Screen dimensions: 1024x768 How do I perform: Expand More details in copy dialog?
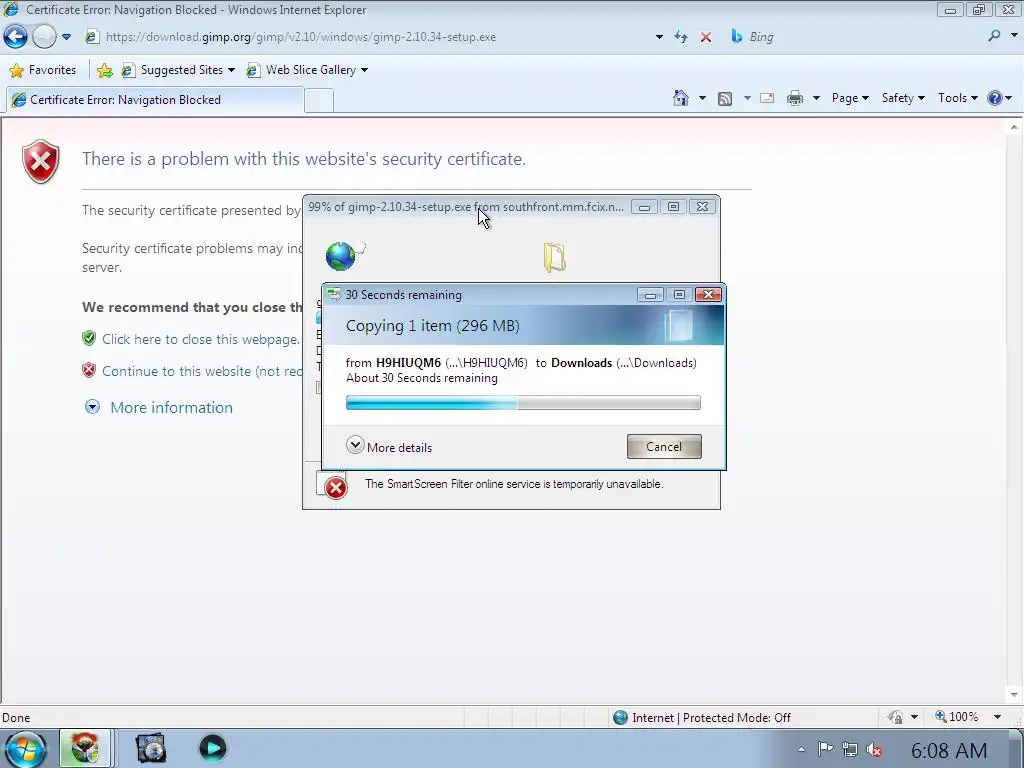click(x=389, y=447)
